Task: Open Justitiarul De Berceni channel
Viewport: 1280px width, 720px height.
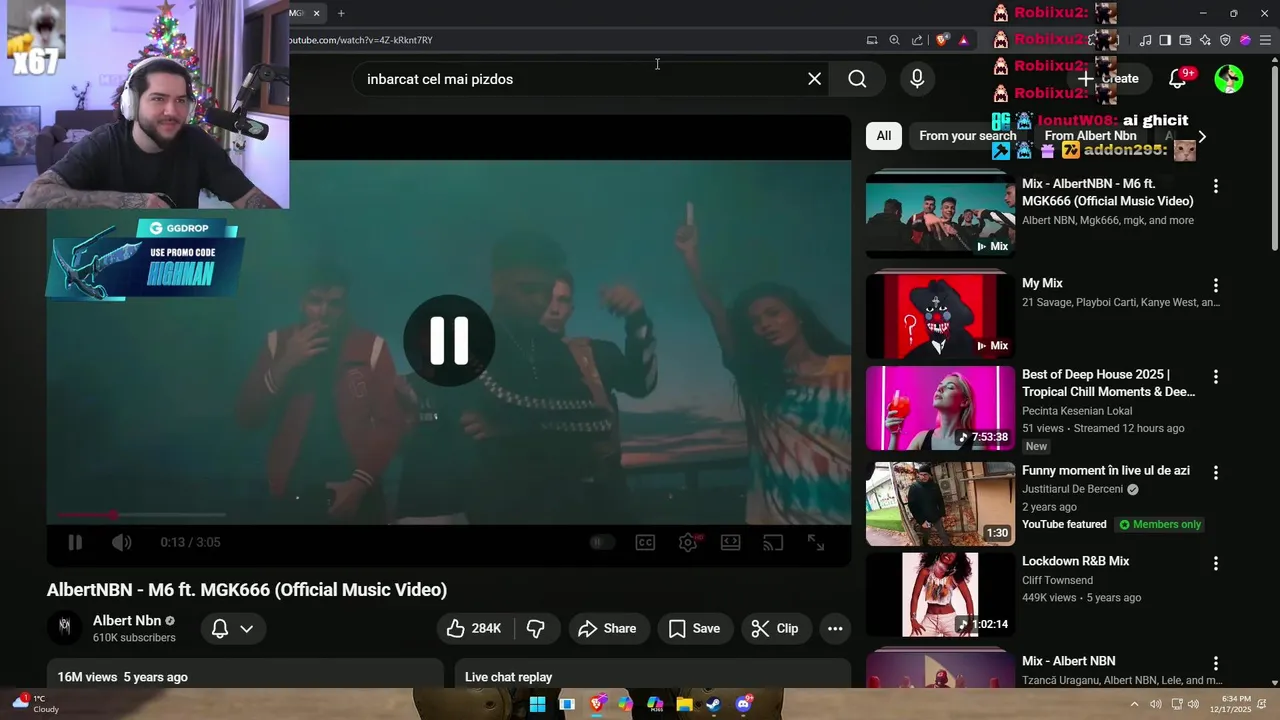Action: 1072,489
